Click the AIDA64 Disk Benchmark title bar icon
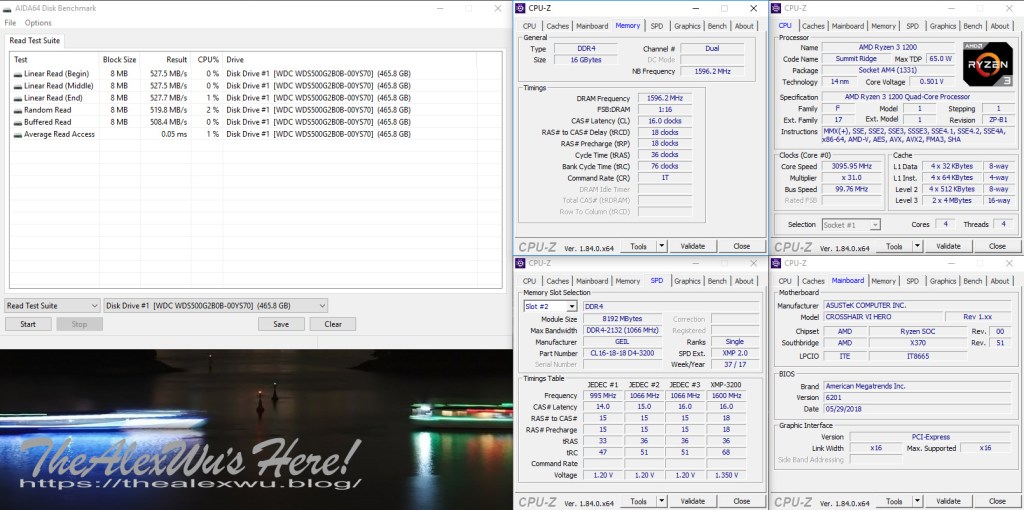Viewport: 1024px width, 510px height. tap(8, 8)
